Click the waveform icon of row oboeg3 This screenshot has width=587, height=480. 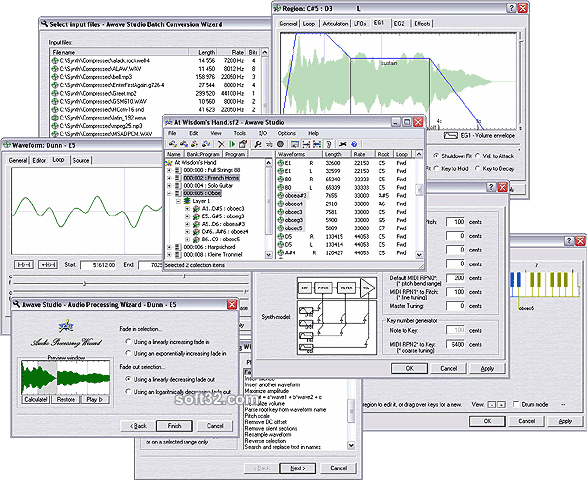point(280,220)
